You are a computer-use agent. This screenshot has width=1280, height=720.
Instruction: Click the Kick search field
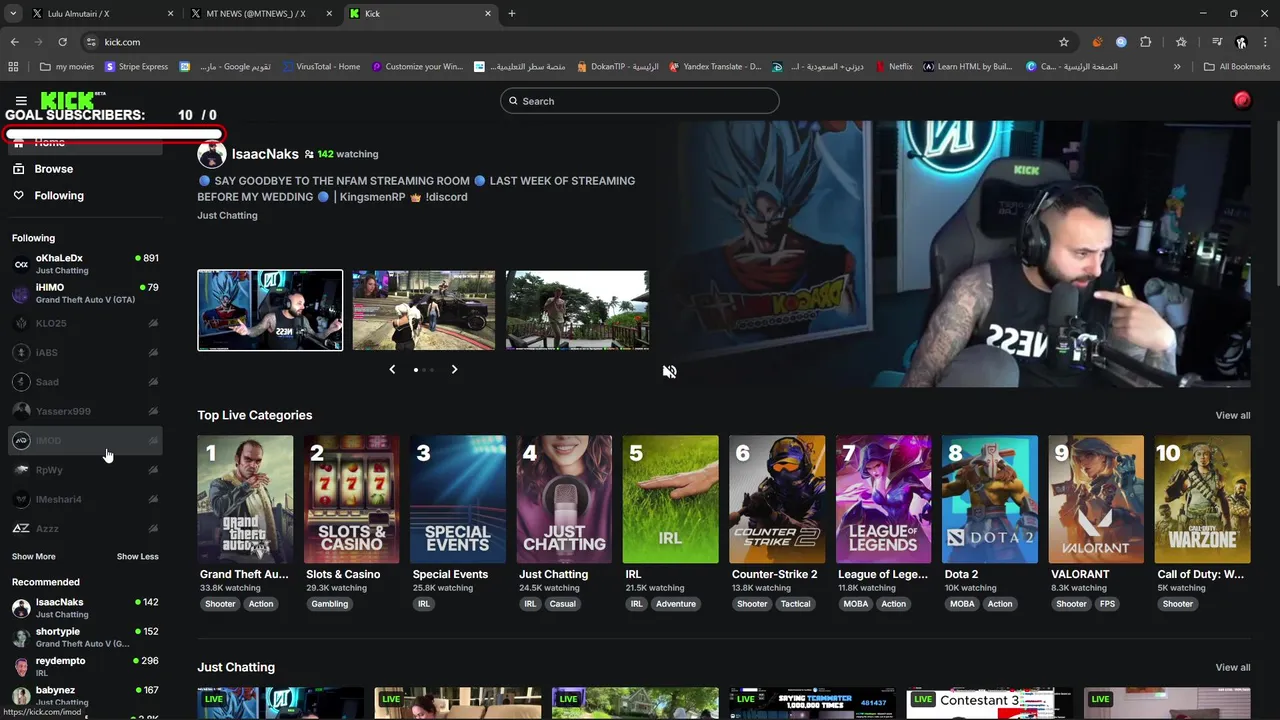click(x=640, y=101)
